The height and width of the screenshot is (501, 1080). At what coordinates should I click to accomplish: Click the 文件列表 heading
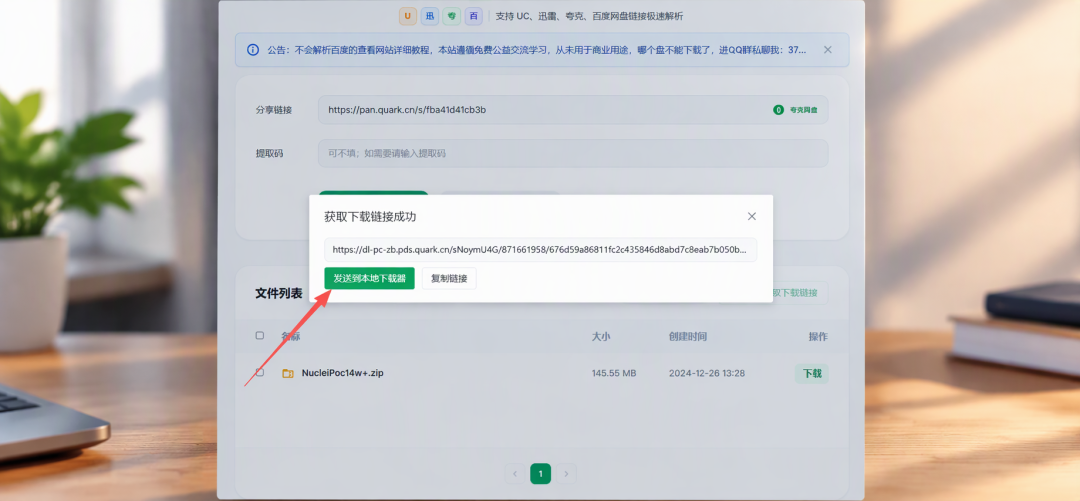[279, 293]
